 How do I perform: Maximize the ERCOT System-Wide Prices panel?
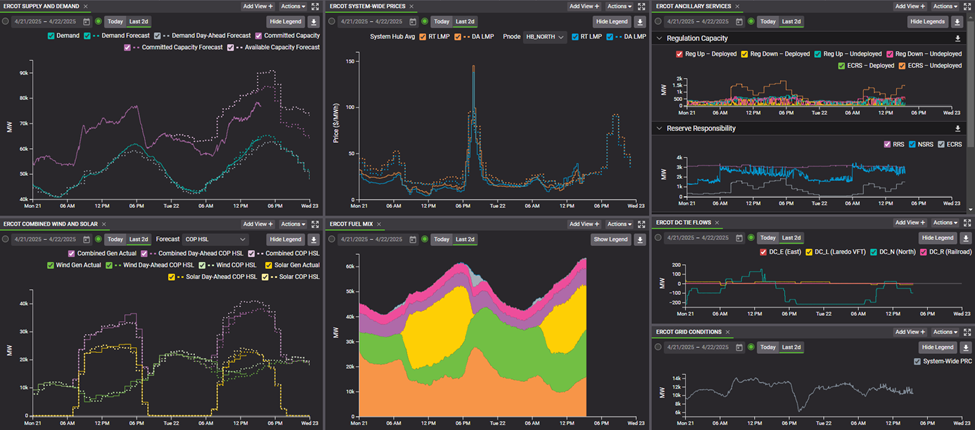(x=641, y=6)
